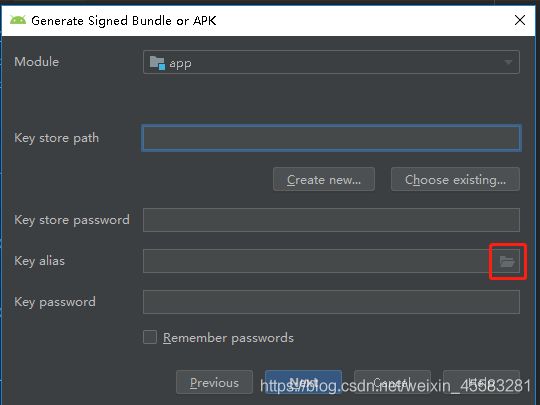Click the dialog title Generate Signed Bundle or APK
Image resolution: width=540 pixels, height=405 pixels.
click(124, 21)
